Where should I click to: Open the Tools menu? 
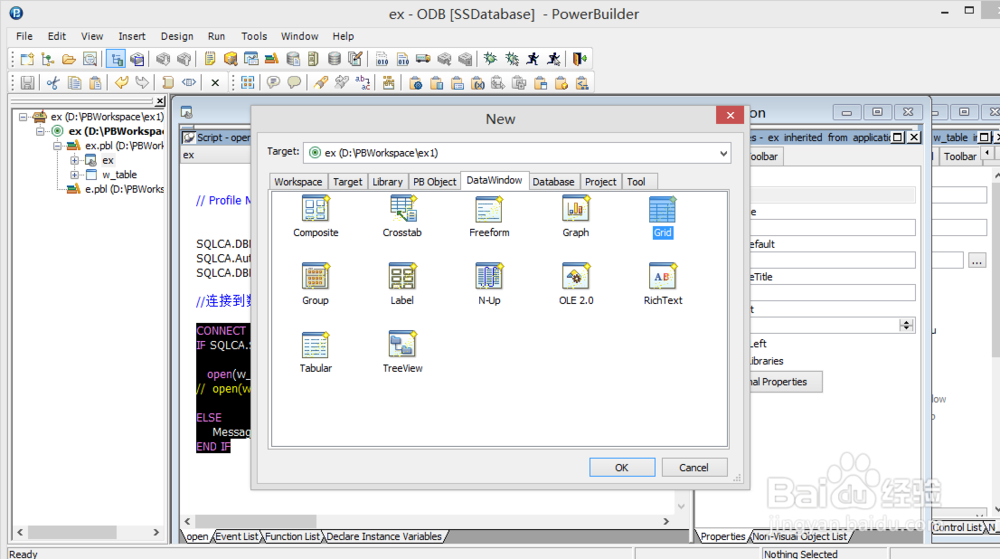(254, 36)
